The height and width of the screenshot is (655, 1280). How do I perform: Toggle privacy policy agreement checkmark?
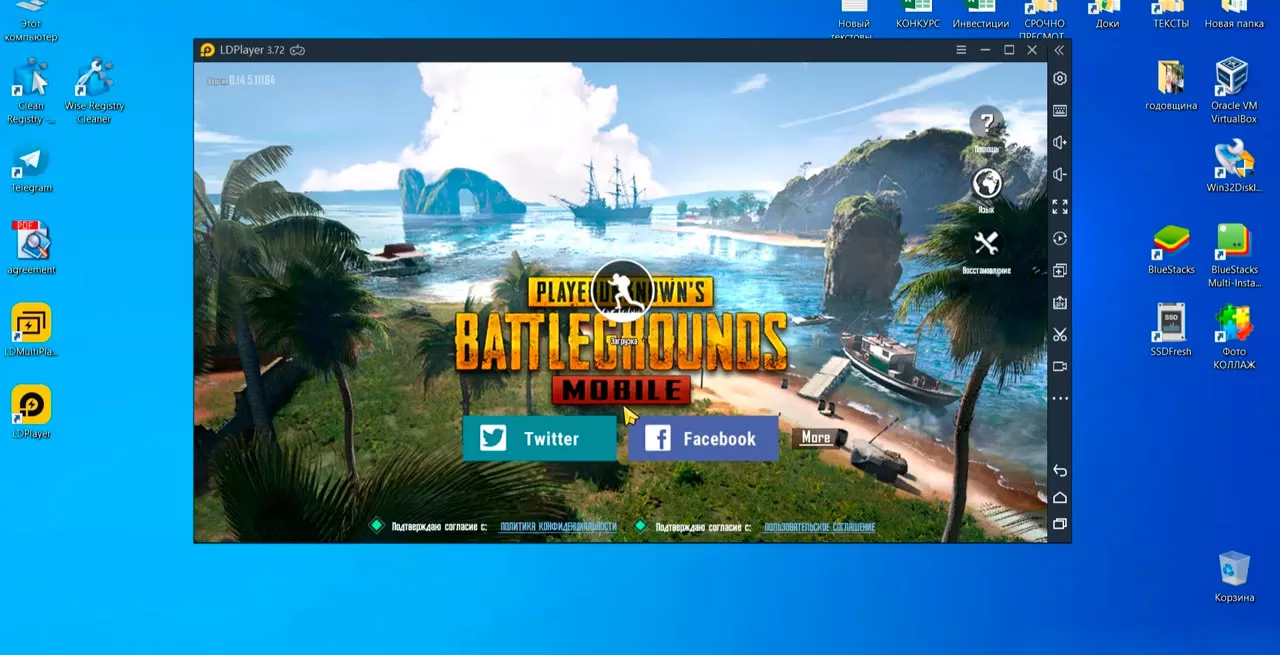point(377,526)
